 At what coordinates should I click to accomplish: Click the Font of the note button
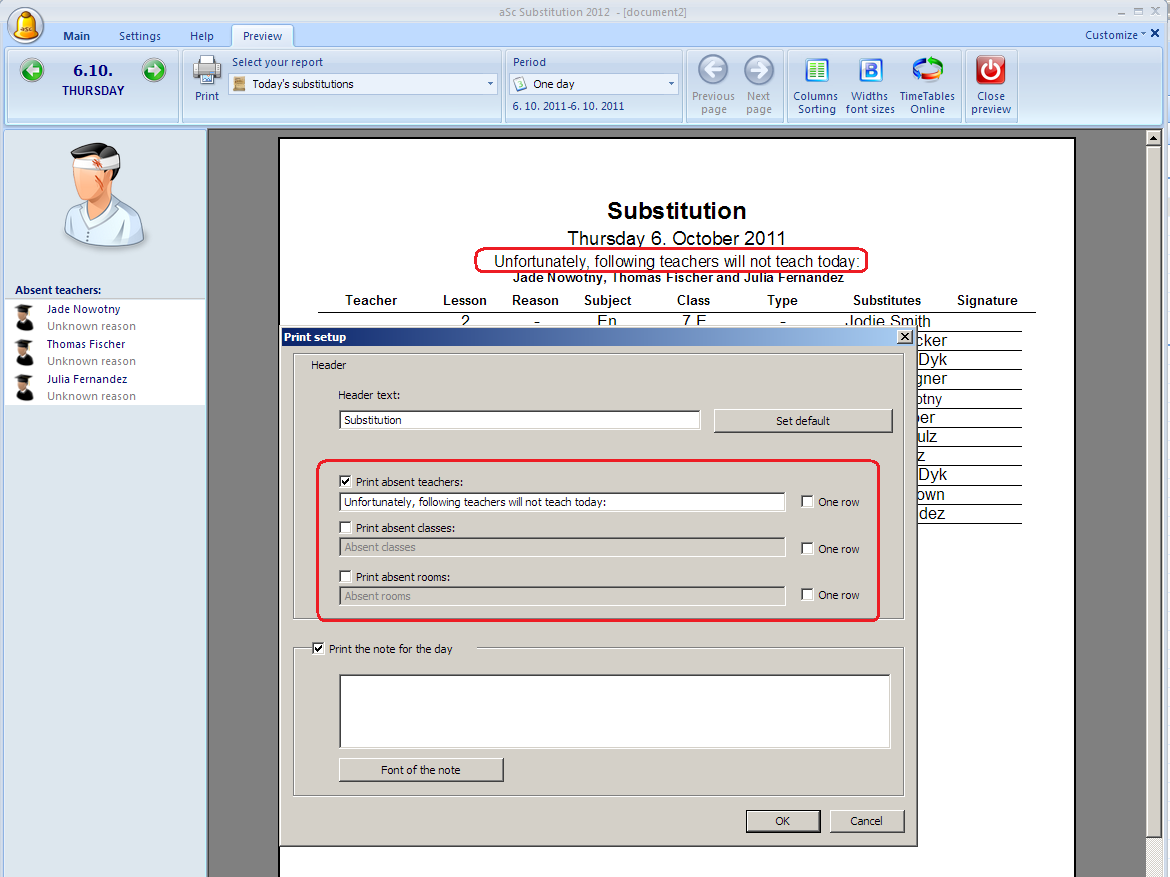(x=421, y=770)
